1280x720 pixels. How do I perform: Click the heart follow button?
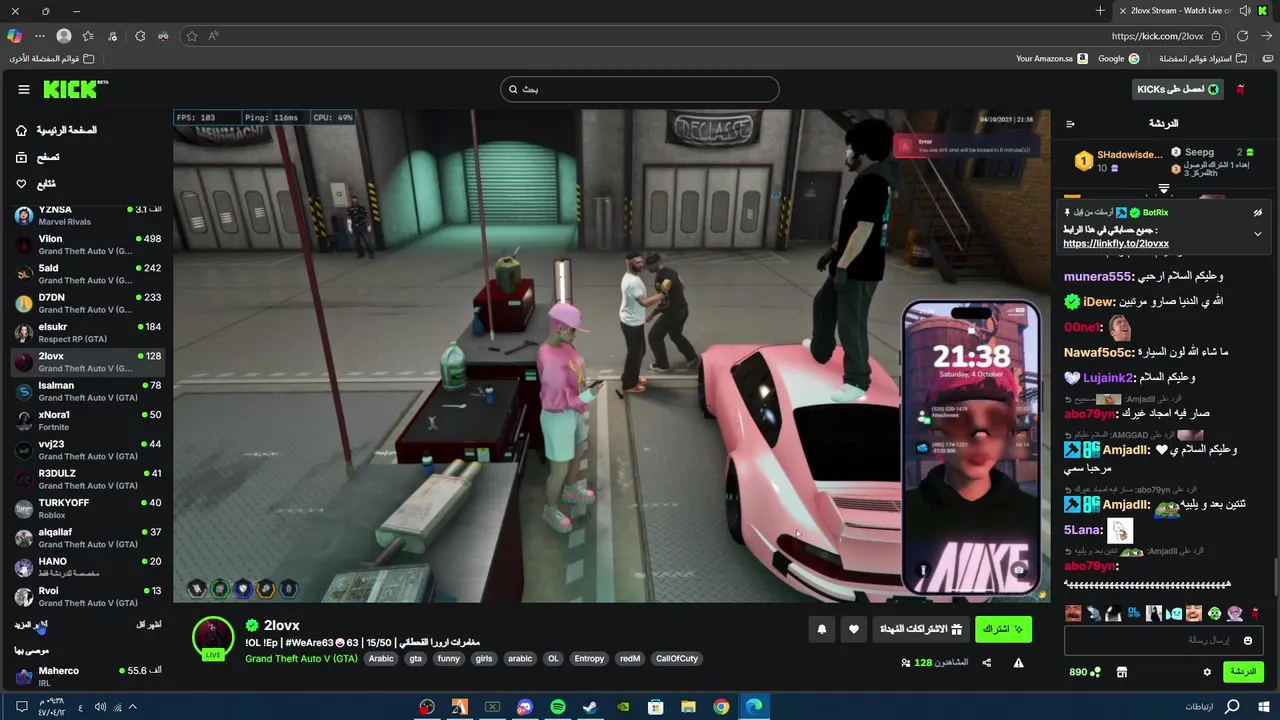click(853, 629)
